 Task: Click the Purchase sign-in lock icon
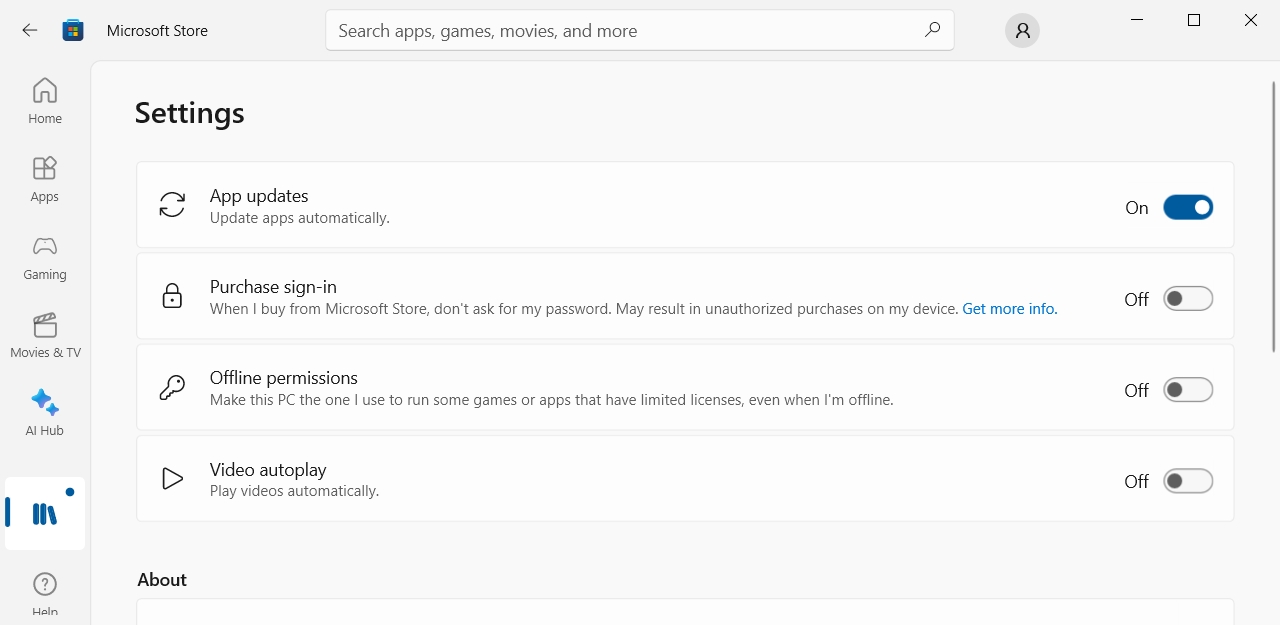coord(172,296)
